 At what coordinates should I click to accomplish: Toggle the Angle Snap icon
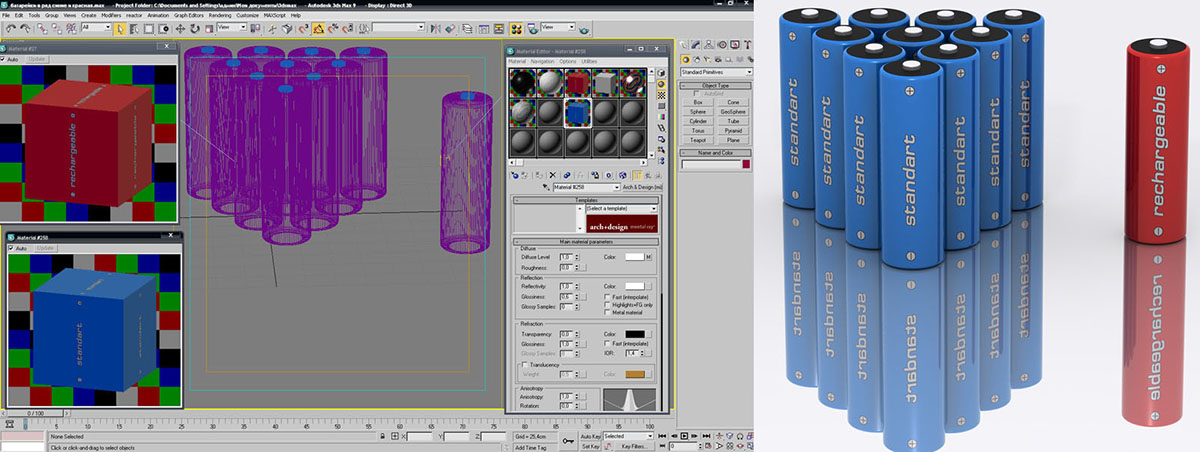click(318, 29)
